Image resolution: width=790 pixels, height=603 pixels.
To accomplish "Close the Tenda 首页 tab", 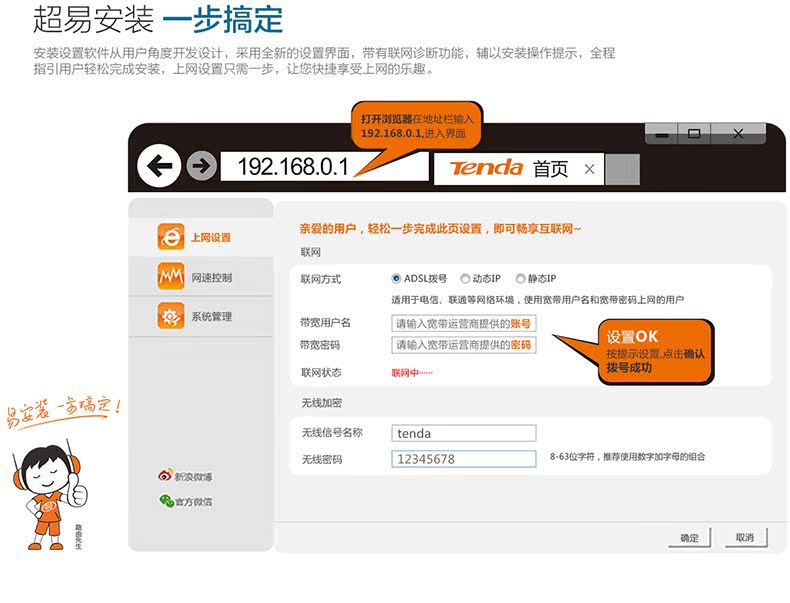I will click(589, 169).
